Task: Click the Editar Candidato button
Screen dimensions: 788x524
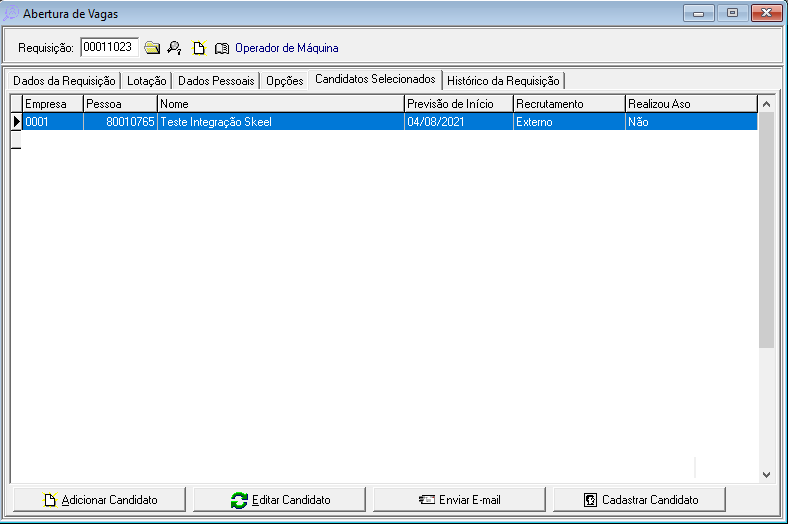Action: pos(281,499)
